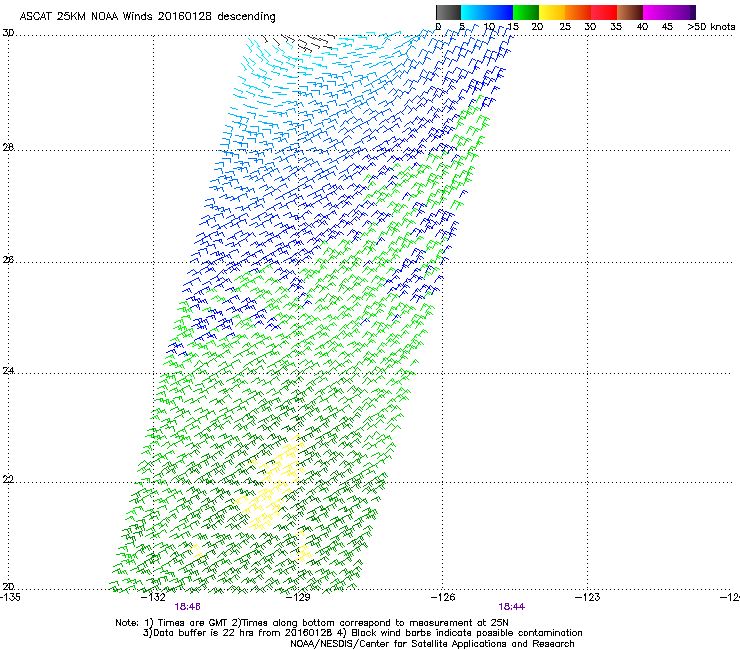Click the orange 25-30 knot legend segment

pyautogui.click(x=578, y=12)
